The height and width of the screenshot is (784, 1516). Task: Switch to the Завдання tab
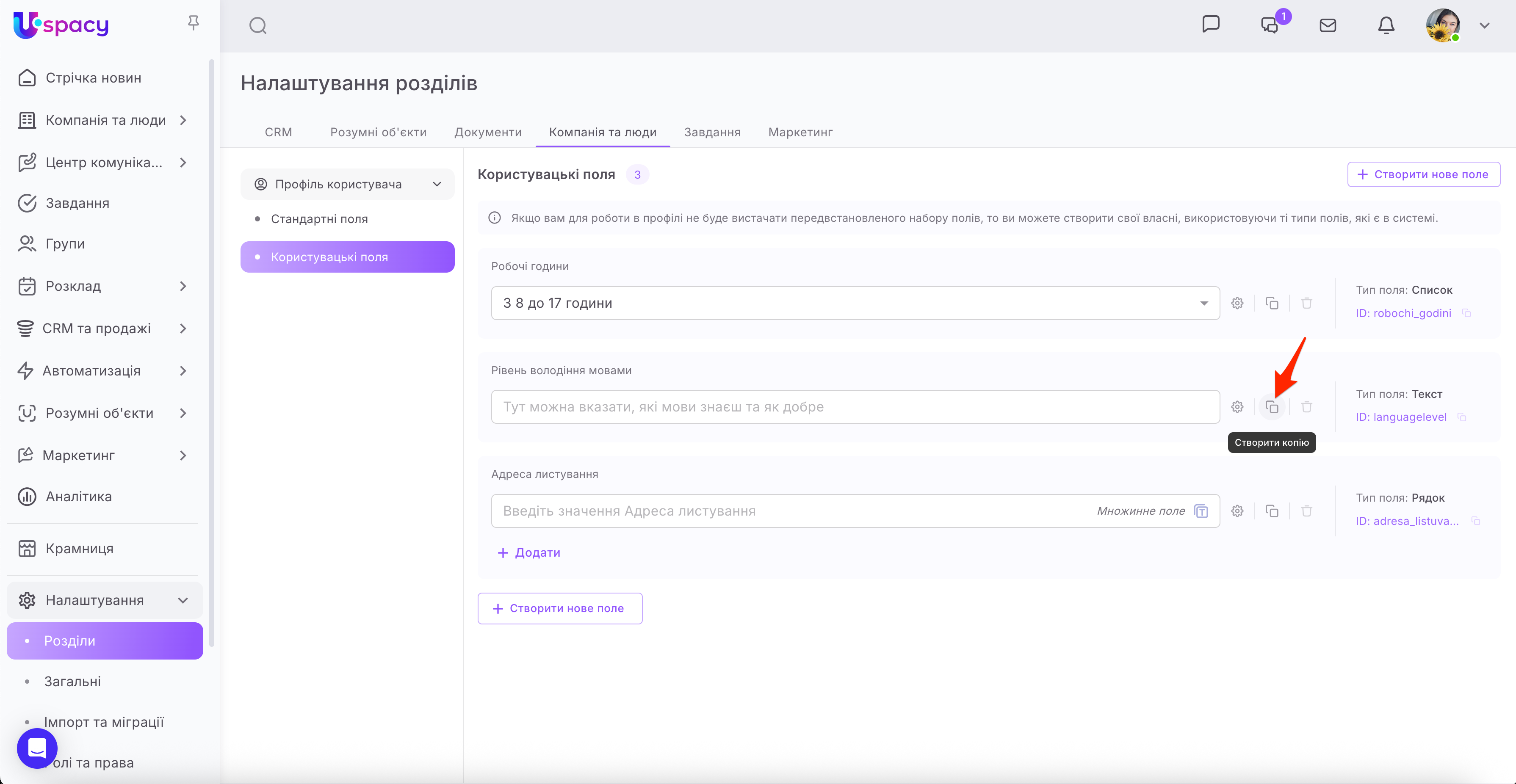[712, 133]
